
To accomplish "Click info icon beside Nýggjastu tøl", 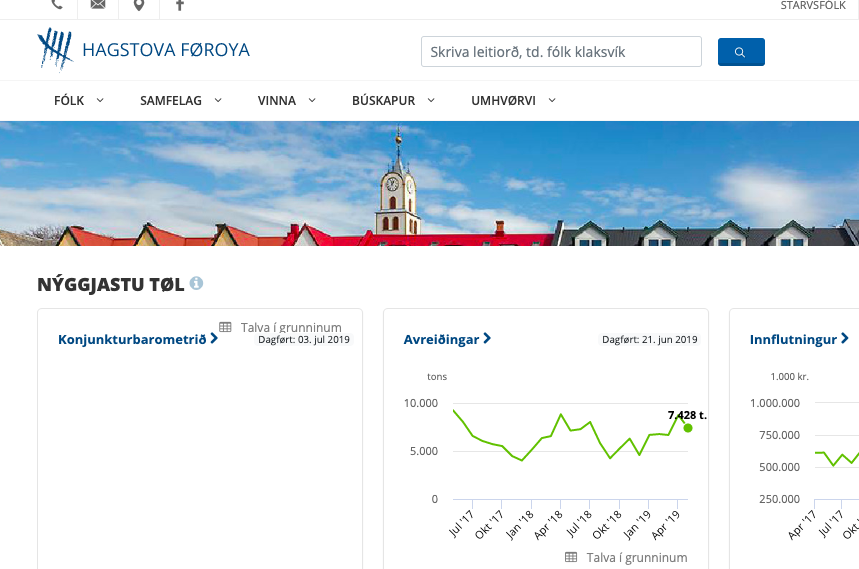I will tap(197, 284).
